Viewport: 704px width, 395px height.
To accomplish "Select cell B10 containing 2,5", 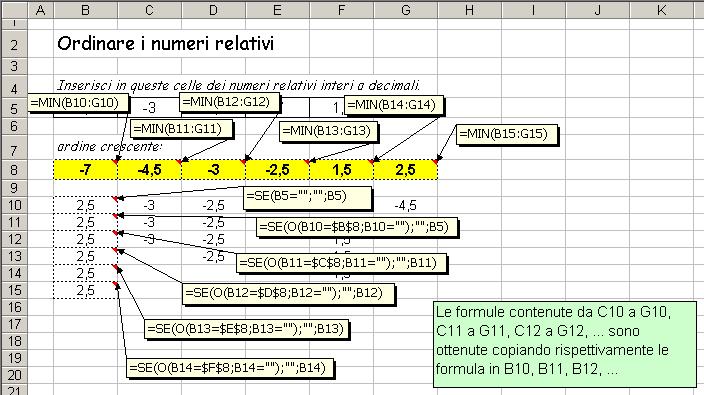I will tap(85, 206).
